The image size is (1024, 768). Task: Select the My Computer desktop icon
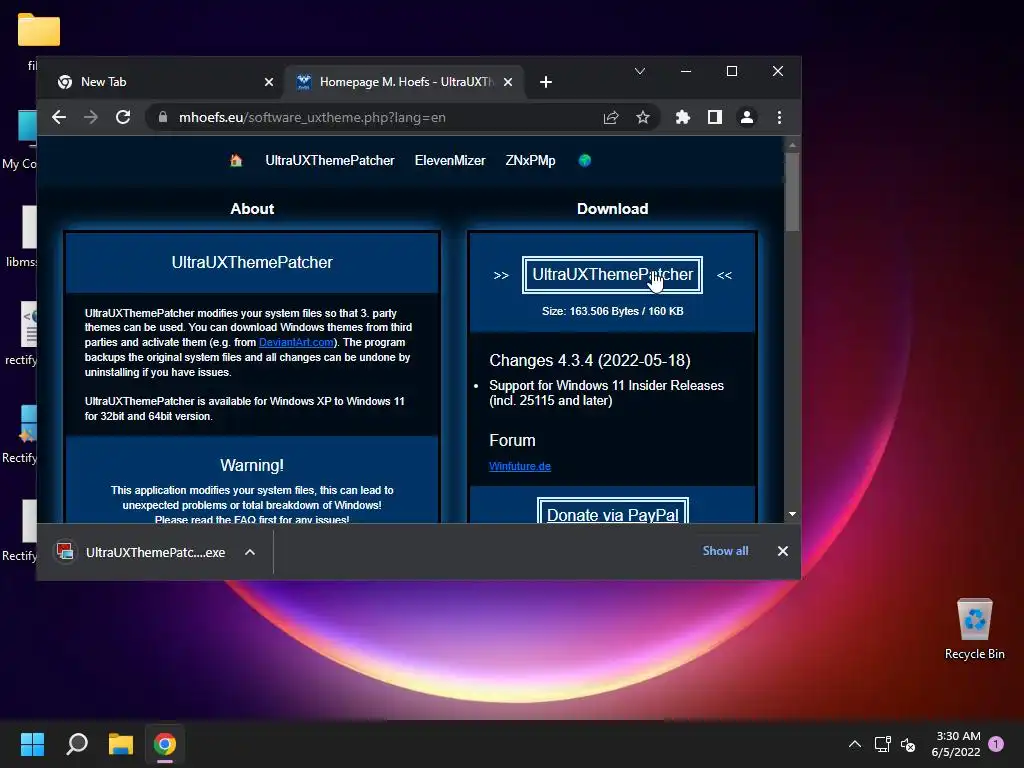20,140
